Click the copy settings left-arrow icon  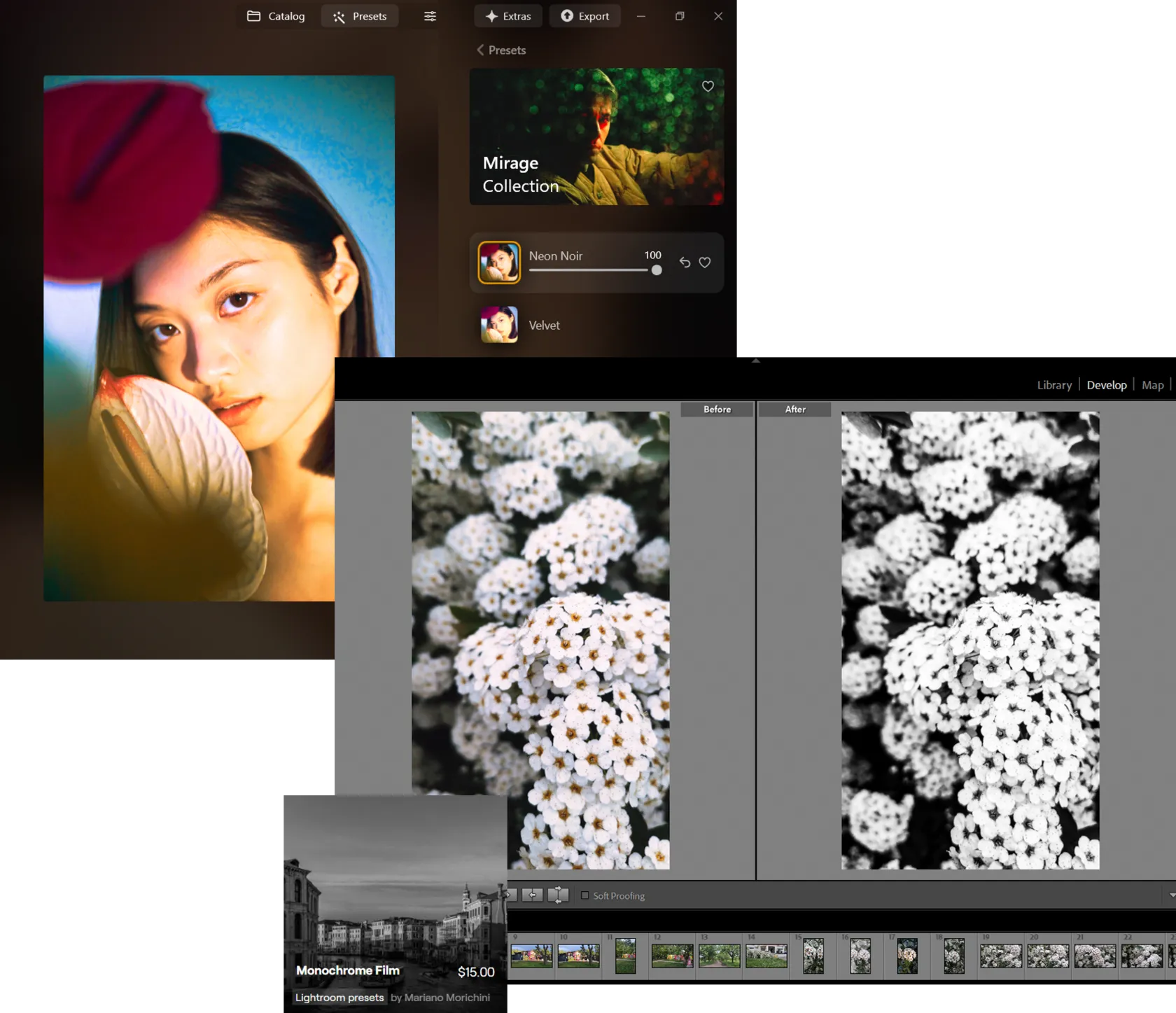[x=532, y=895]
